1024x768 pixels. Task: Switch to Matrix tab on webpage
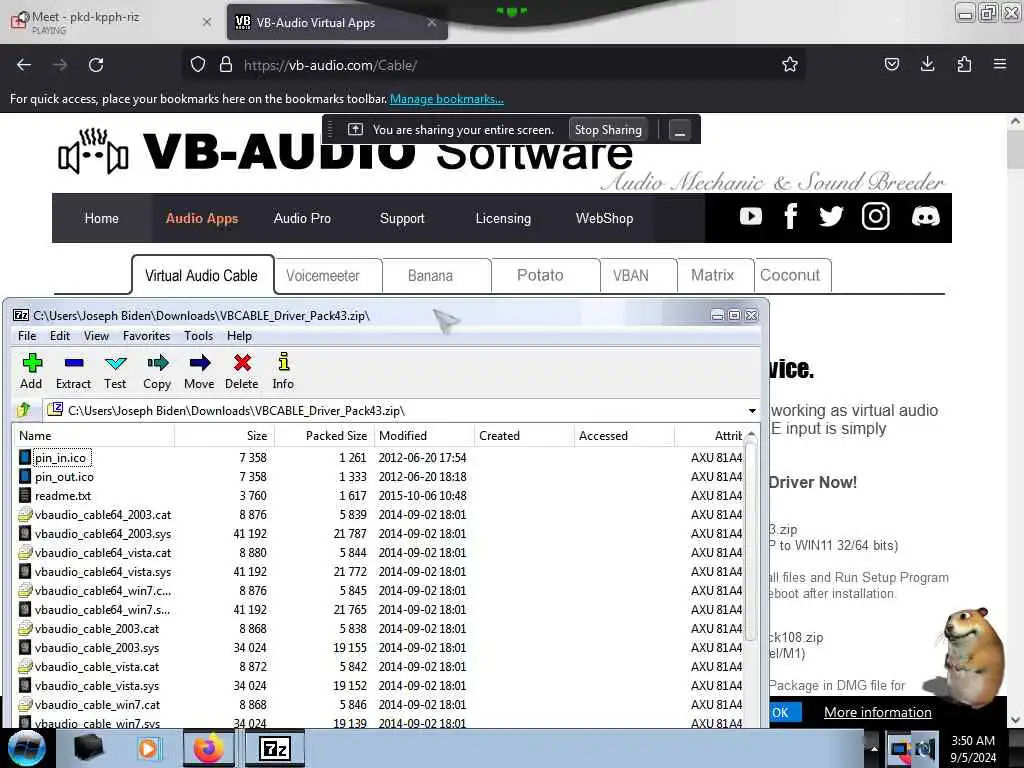tap(715, 276)
